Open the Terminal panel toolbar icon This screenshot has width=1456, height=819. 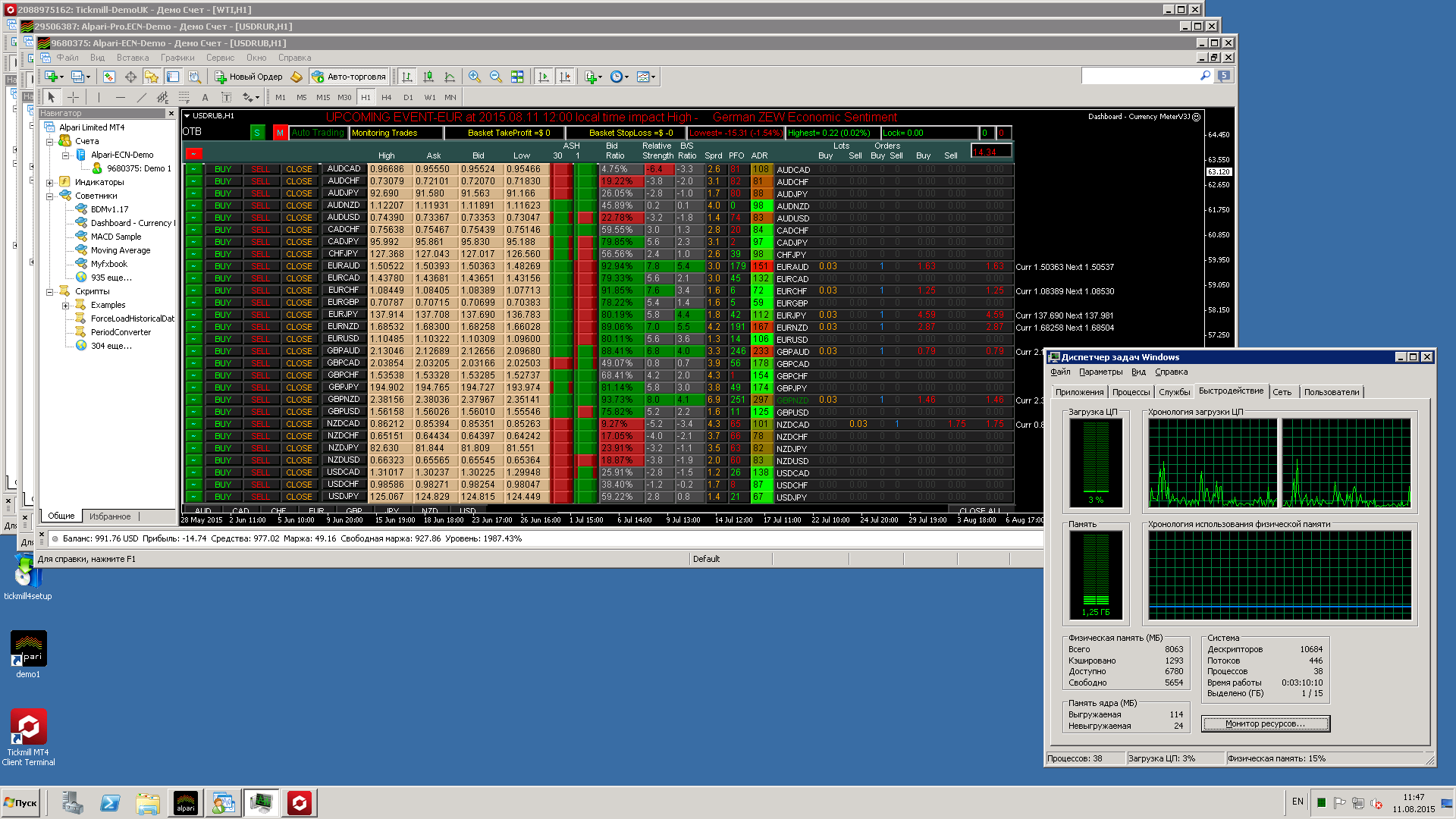[173, 77]
